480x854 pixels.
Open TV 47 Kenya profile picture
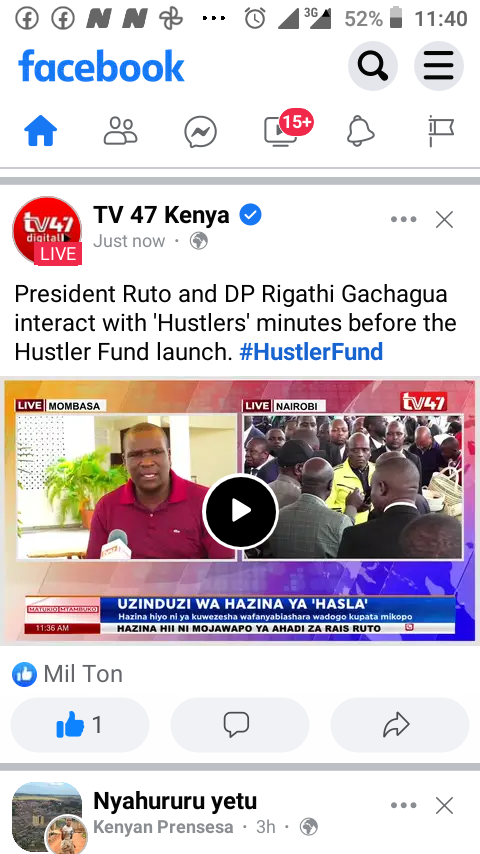[x=47, y=231]
